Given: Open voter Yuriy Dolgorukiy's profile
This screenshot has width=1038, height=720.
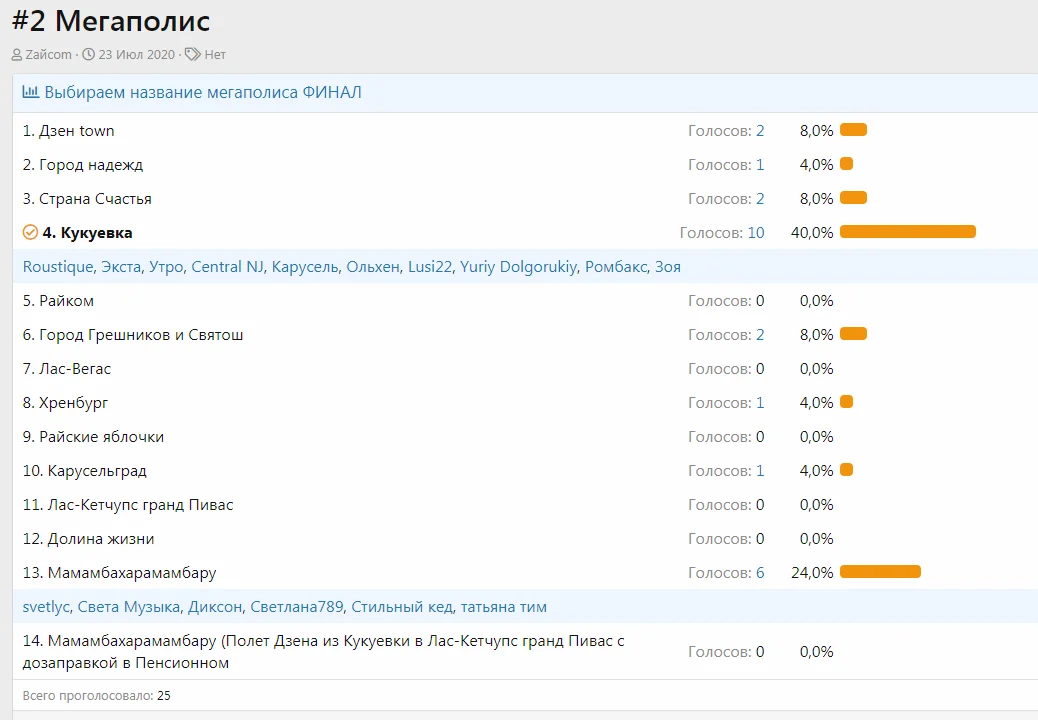Looking at the screenshot, I should point(517,266).
